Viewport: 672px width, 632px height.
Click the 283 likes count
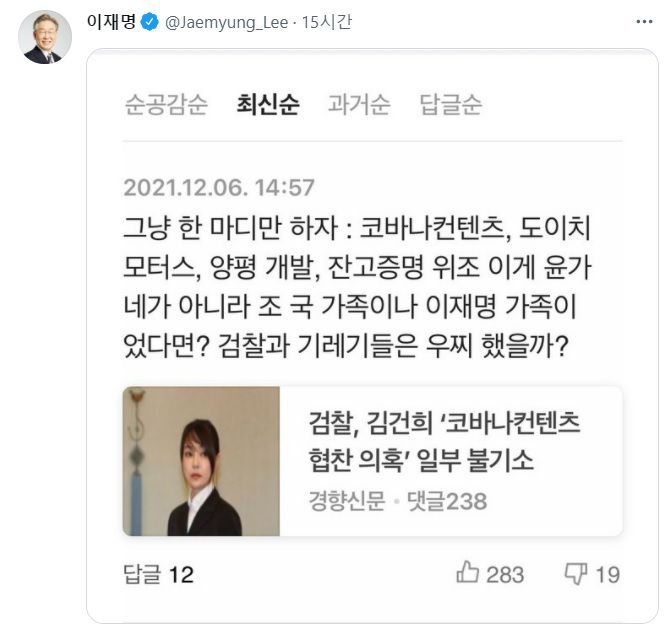(505, 575)
